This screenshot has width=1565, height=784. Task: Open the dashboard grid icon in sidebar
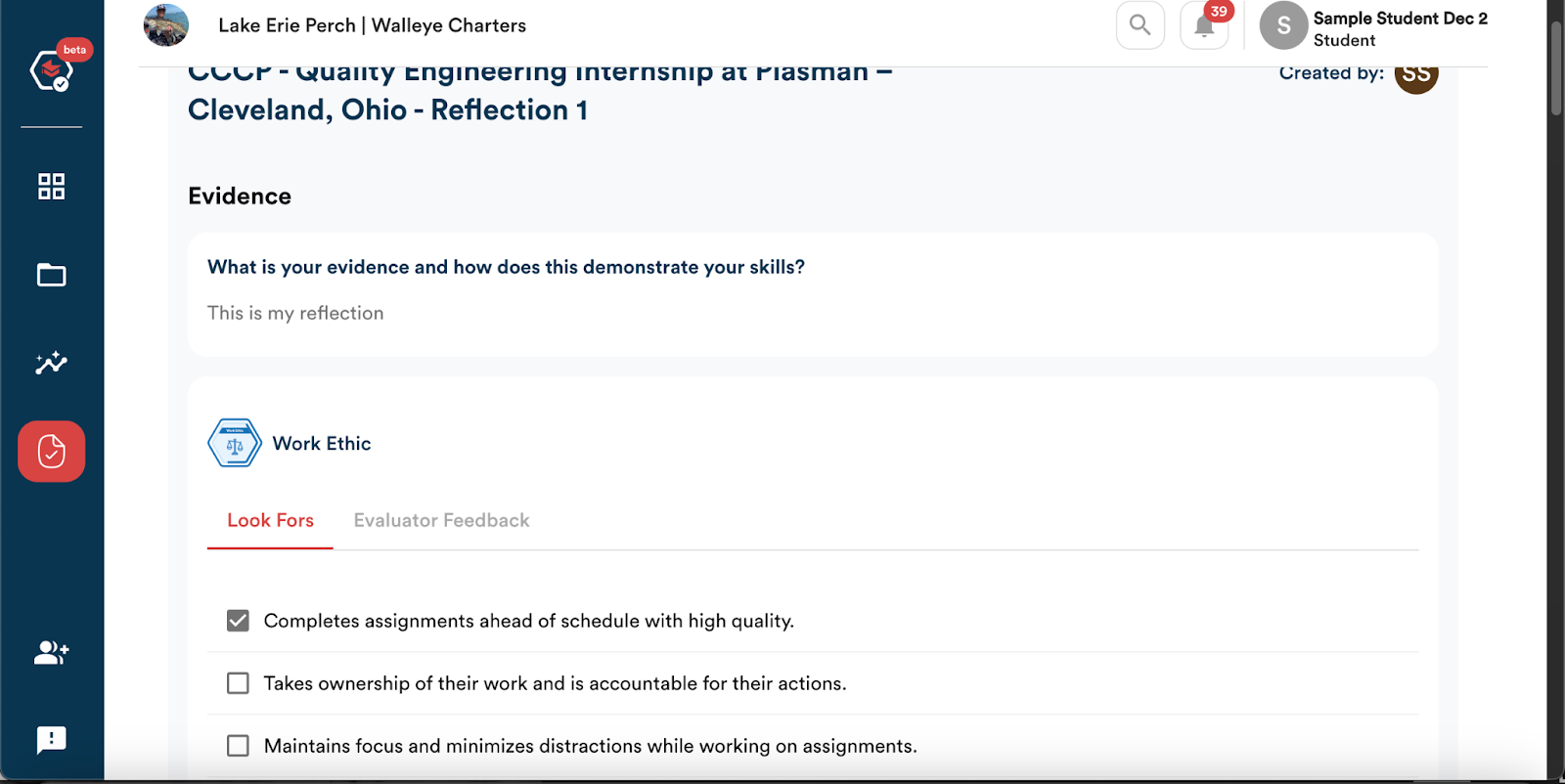tap(51, 186)
